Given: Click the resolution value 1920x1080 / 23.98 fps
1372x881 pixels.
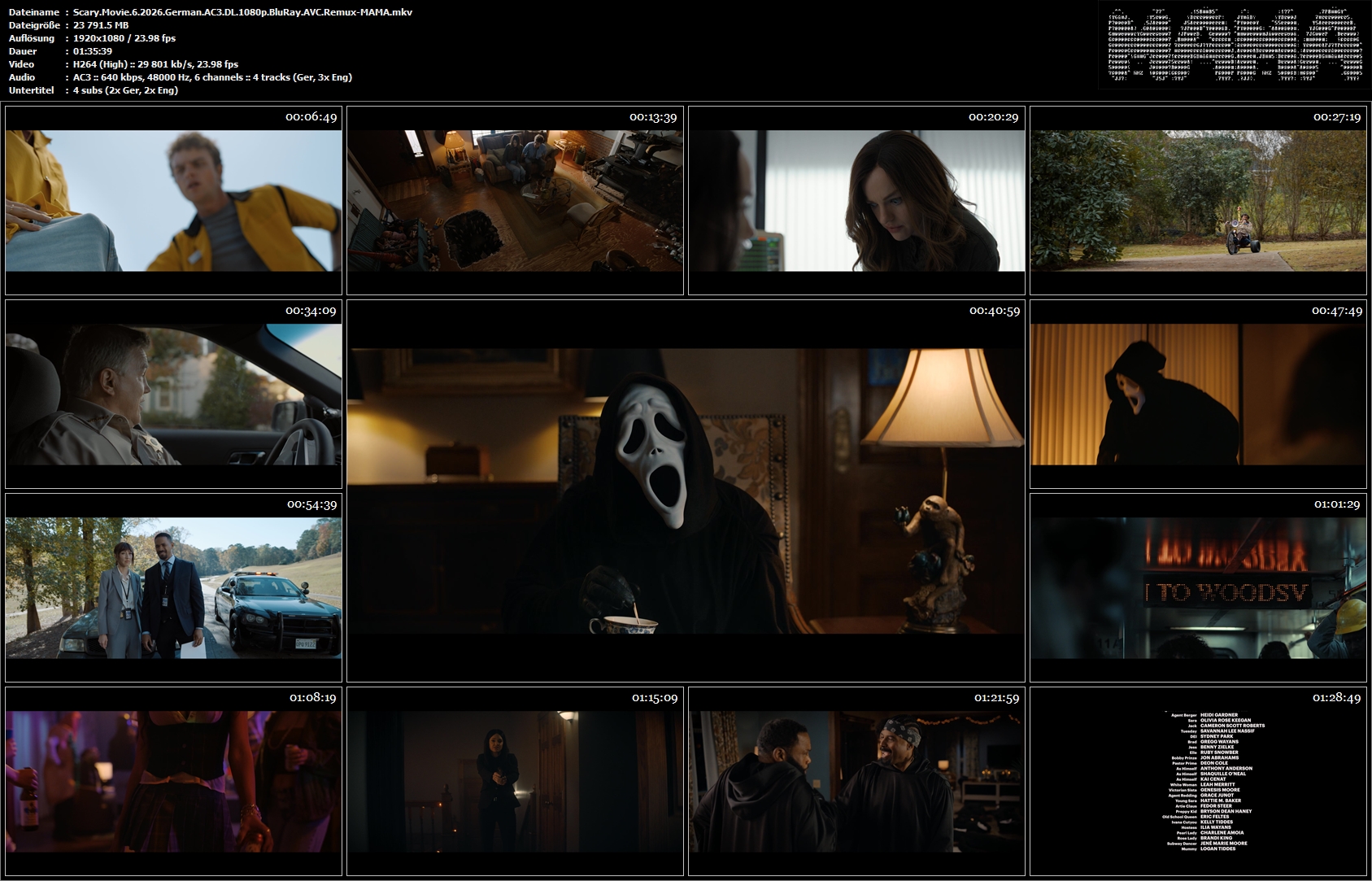Looking at the screenshot, I should click(x=124, y=38).
